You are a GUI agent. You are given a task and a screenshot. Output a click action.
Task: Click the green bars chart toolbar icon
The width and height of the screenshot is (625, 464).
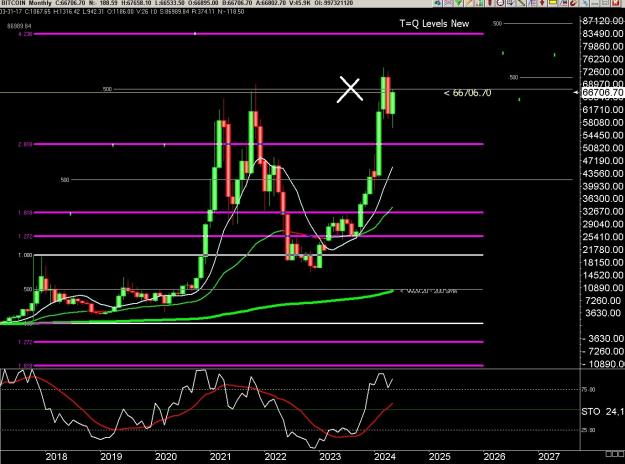click(x=480, y=3)
